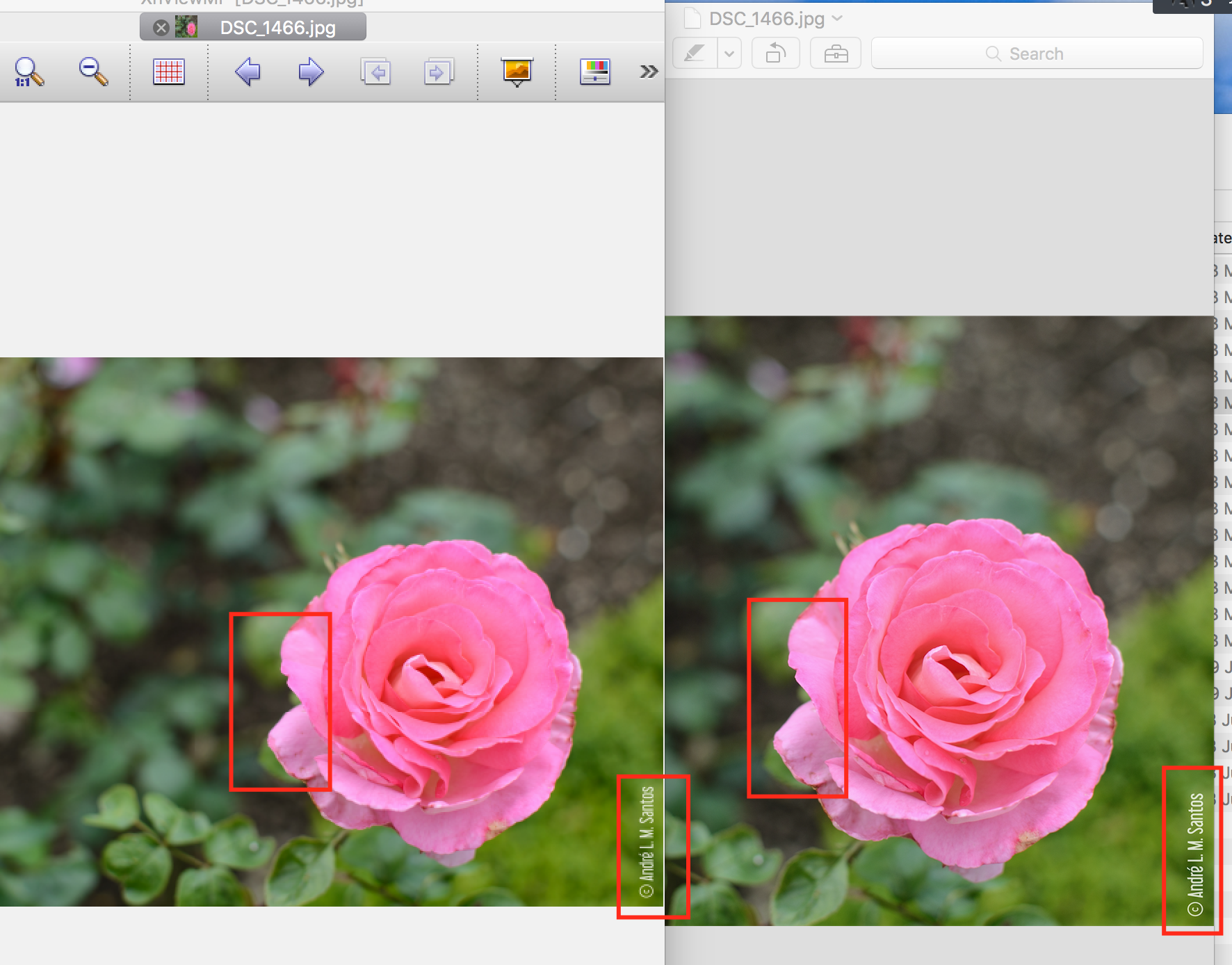1232x965 pixels.
Task: Click the previous page icon in toolbar
Action: pos(375,72)
